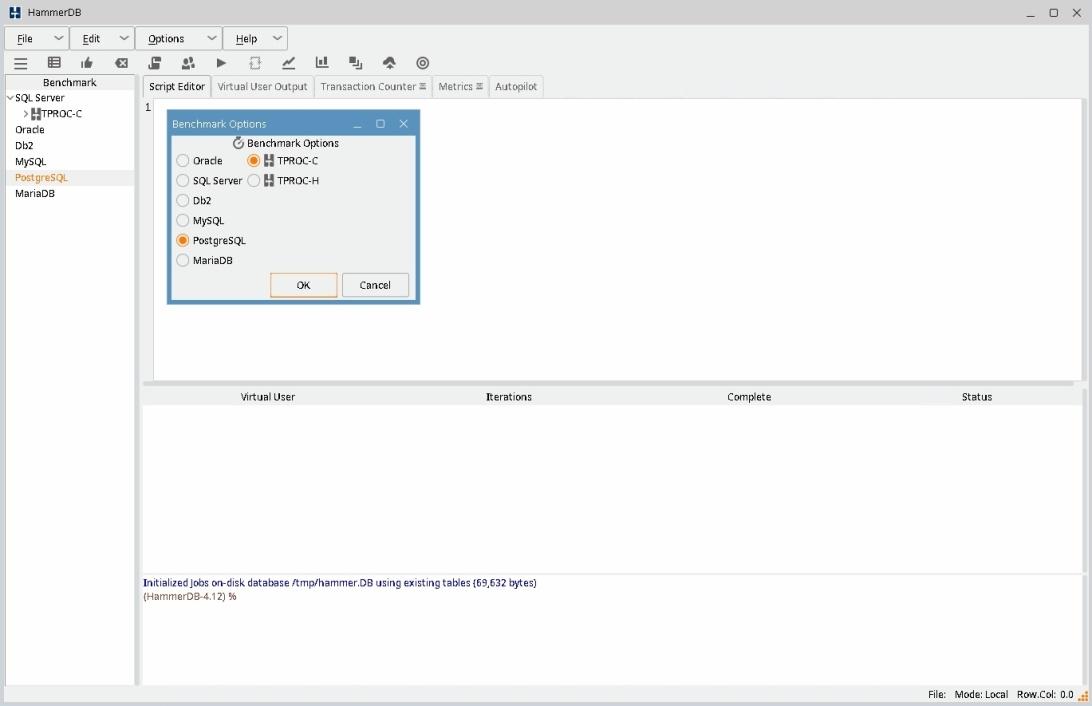Choose the TPROC-H benchmark radio option

[254, 181]
